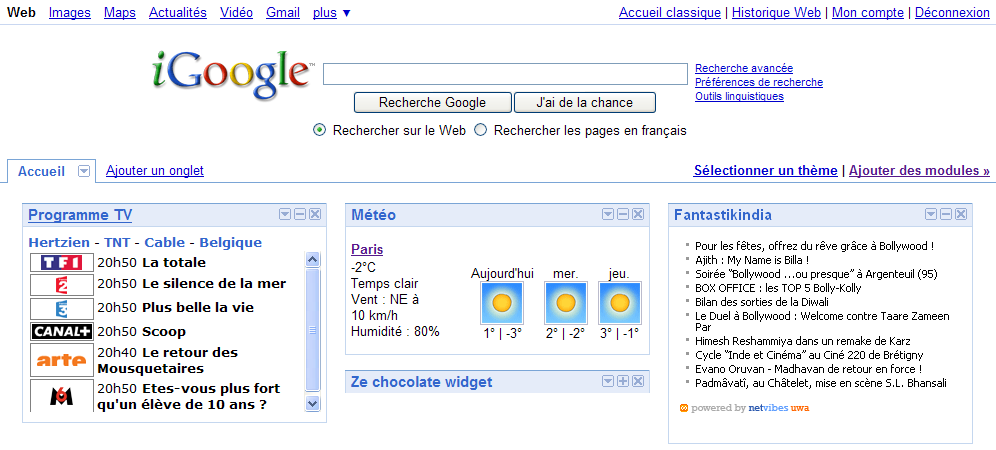Click the Arte channel logo
The height and width of the screenshot is (450, 996).
62,360
